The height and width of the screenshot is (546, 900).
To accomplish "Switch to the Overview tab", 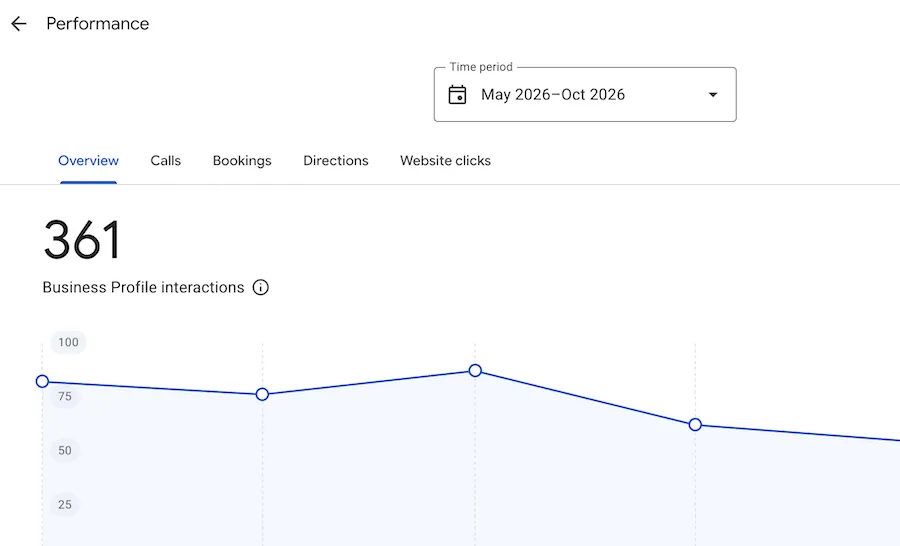I will click(88, 161).
